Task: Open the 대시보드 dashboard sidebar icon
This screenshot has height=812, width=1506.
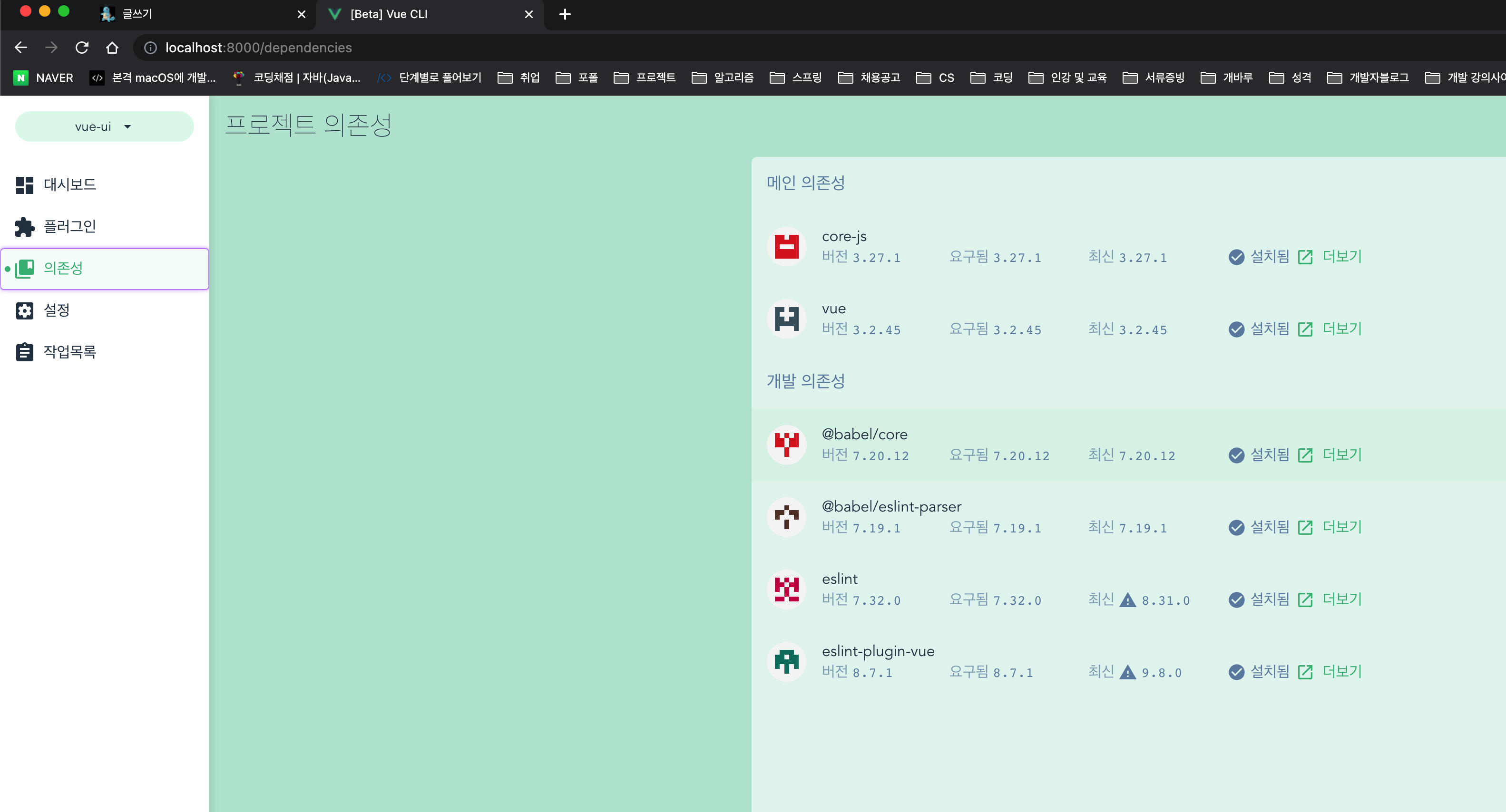Action: pyautogui.click(x=25, y=184)
